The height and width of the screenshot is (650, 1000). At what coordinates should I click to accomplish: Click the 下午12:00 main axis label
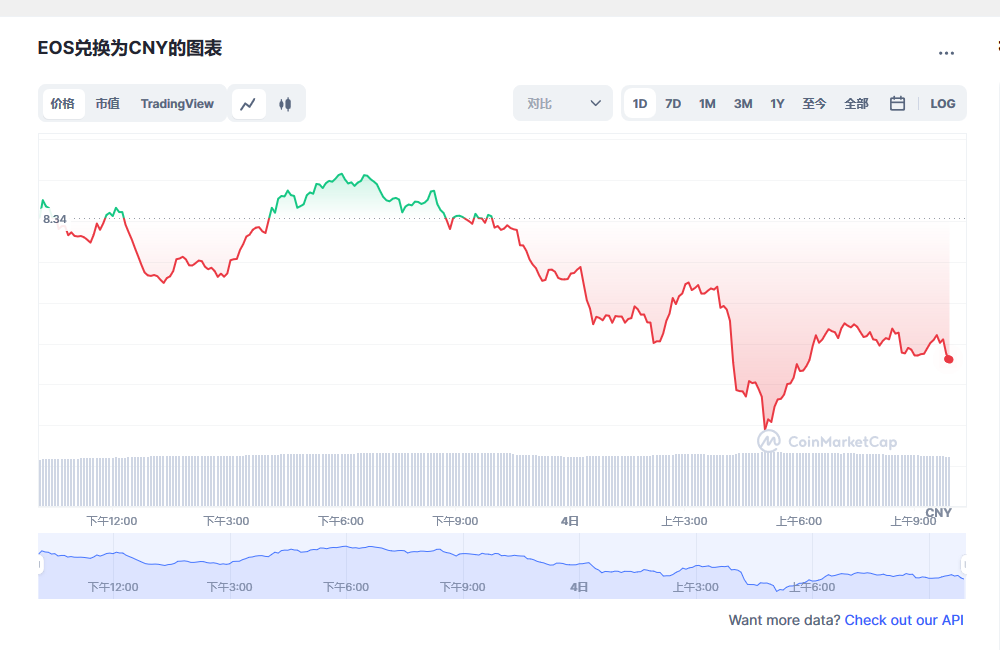[x=112, y=521]
